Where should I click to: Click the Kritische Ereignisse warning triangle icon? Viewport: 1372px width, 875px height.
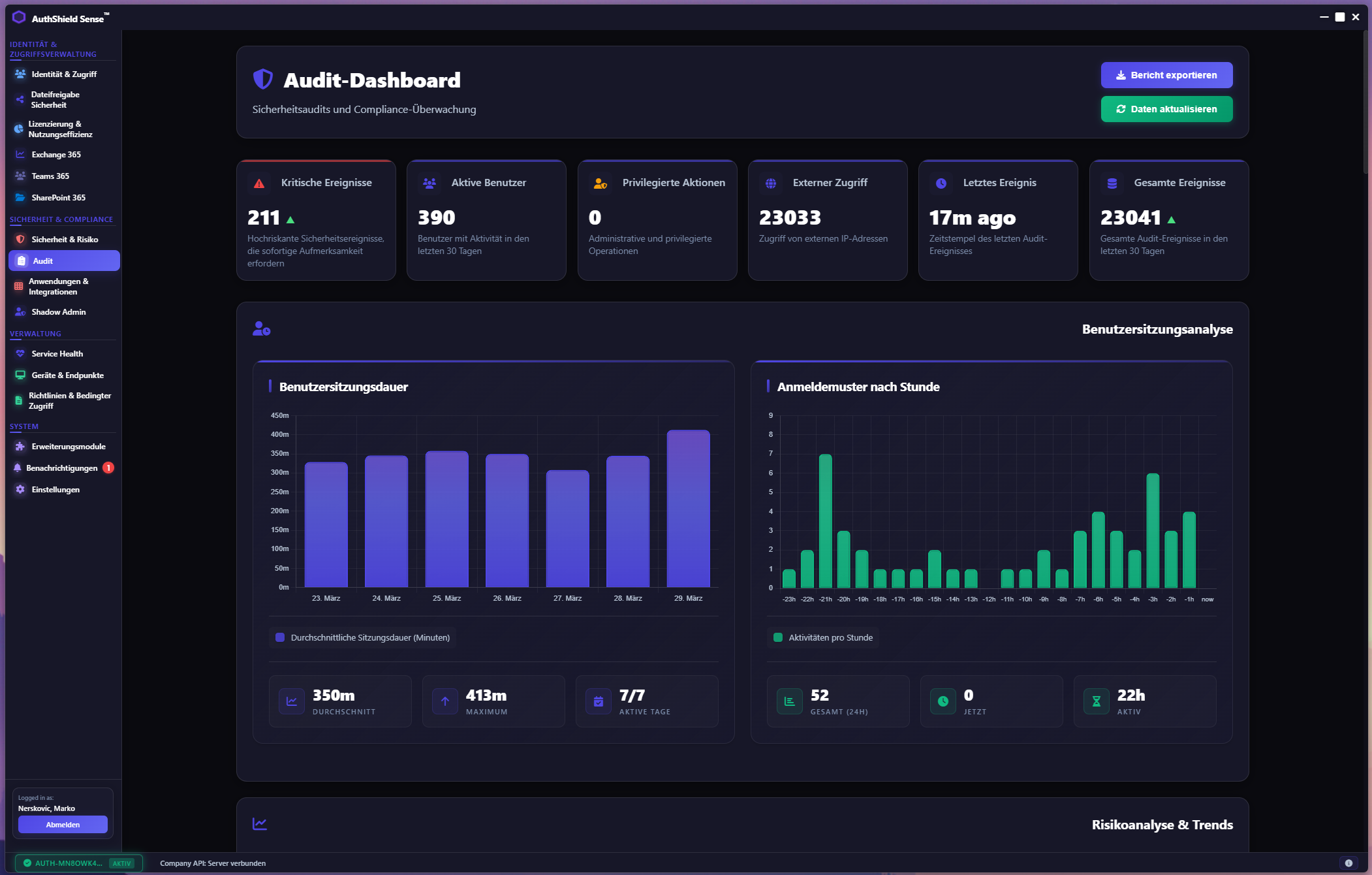(x=259, y=183)
